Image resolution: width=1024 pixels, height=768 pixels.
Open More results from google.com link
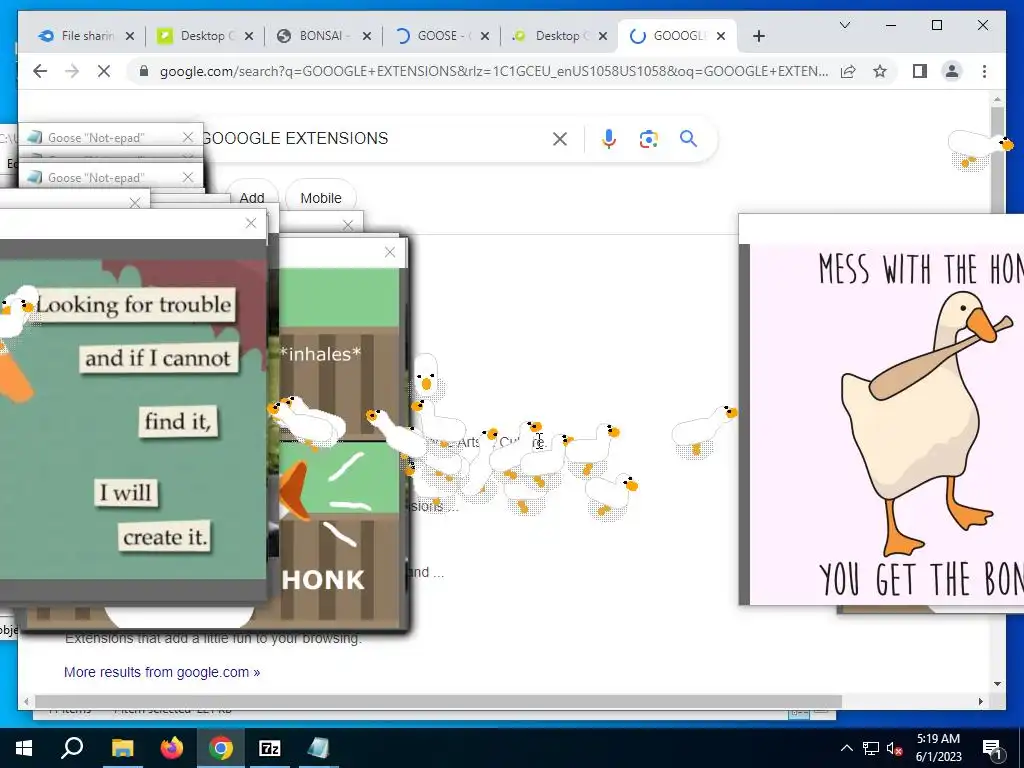point(162,672)
